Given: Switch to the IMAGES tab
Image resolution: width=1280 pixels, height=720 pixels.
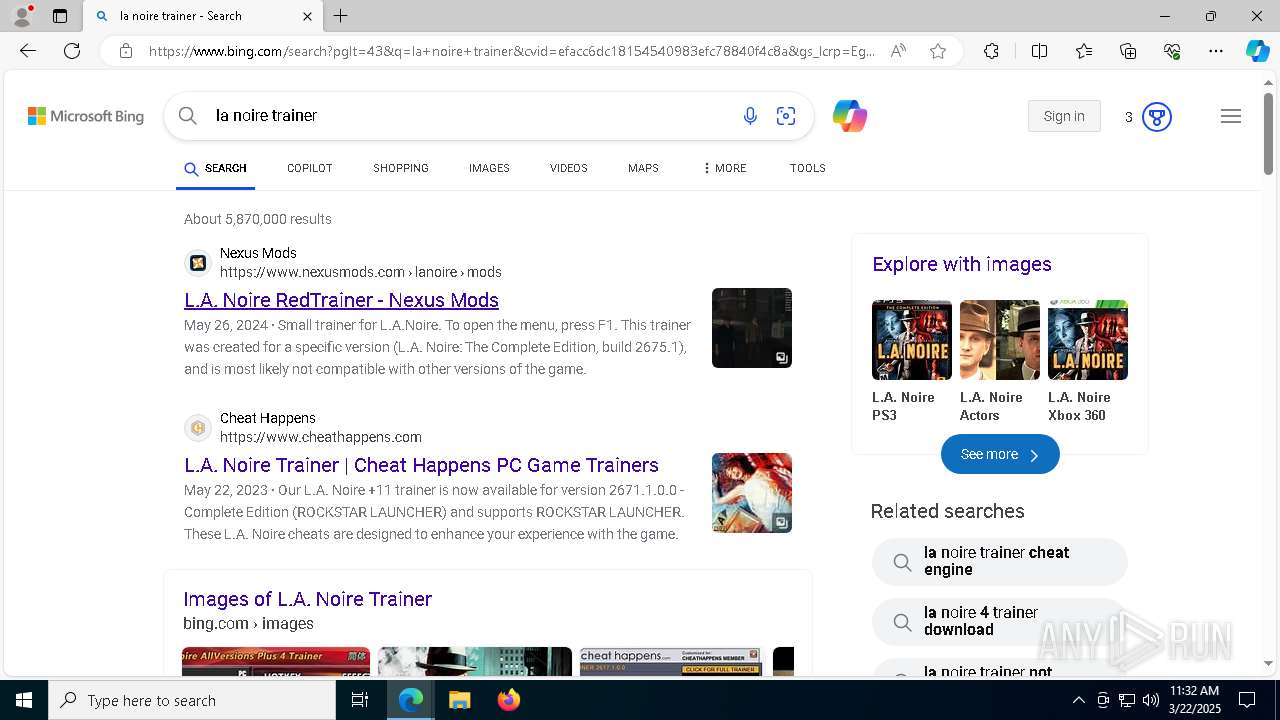Looking at the screenshot, I should [489, 168].
